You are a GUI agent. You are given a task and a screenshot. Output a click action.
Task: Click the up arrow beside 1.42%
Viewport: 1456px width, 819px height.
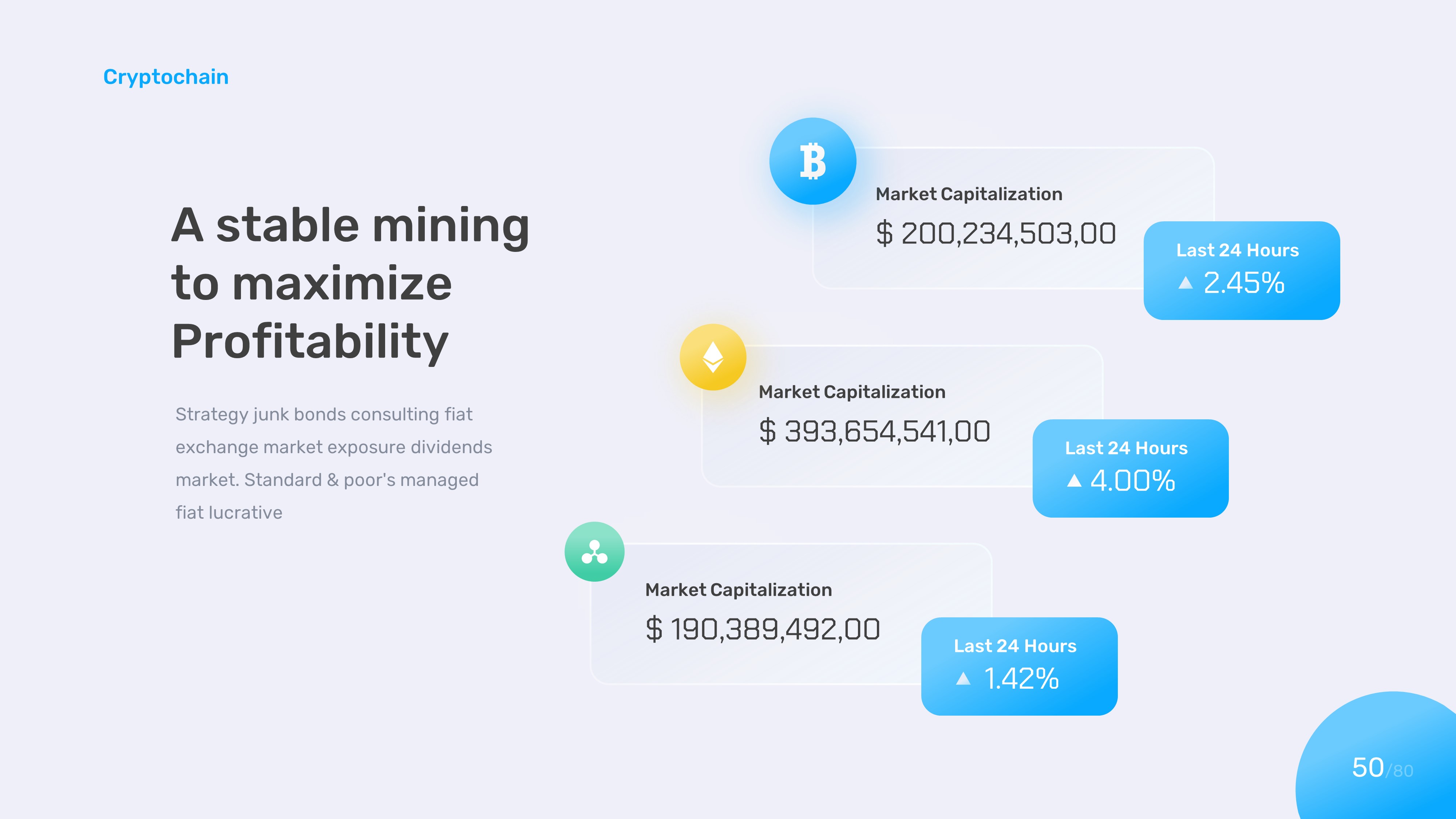tap(962, 678)
